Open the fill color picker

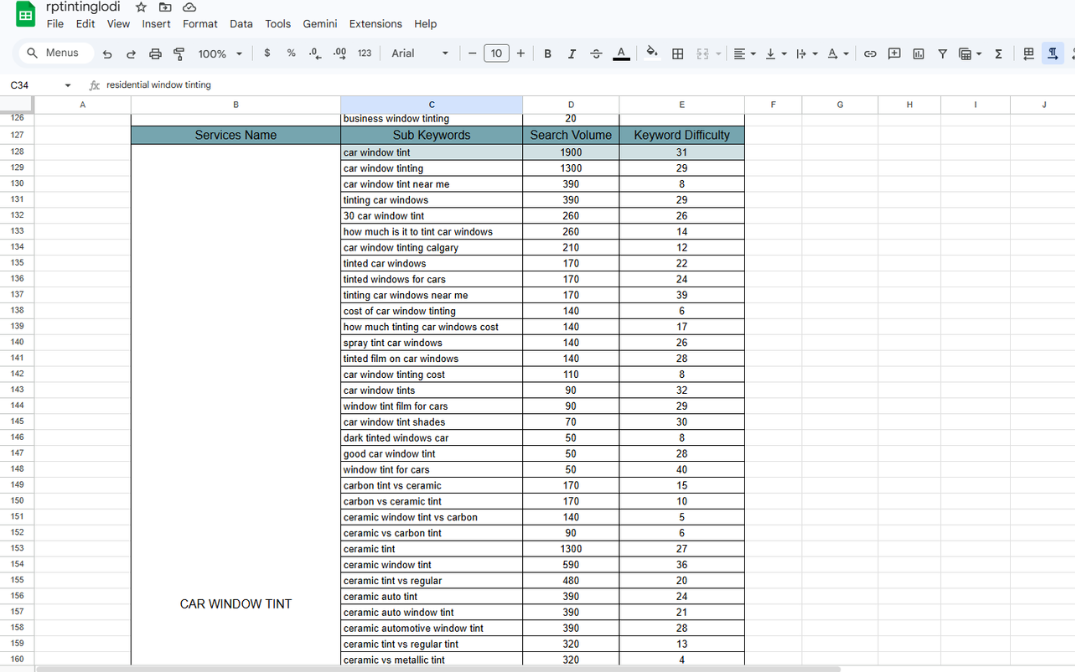point(652,54)
